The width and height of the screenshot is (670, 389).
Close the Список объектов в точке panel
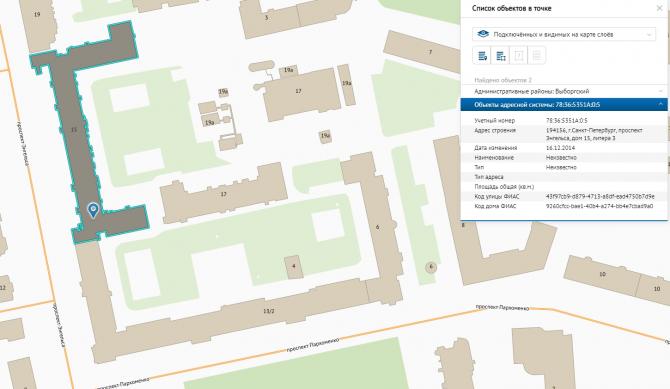tap(660, 8)
